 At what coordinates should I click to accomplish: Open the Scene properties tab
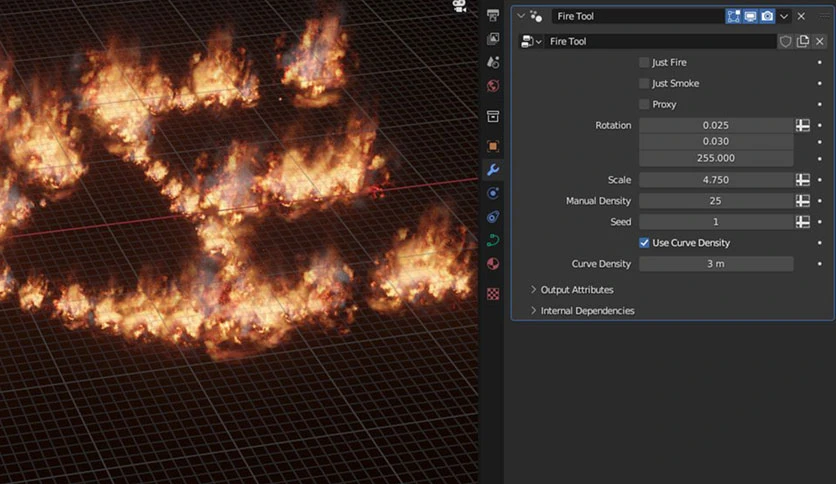(493, 62)
